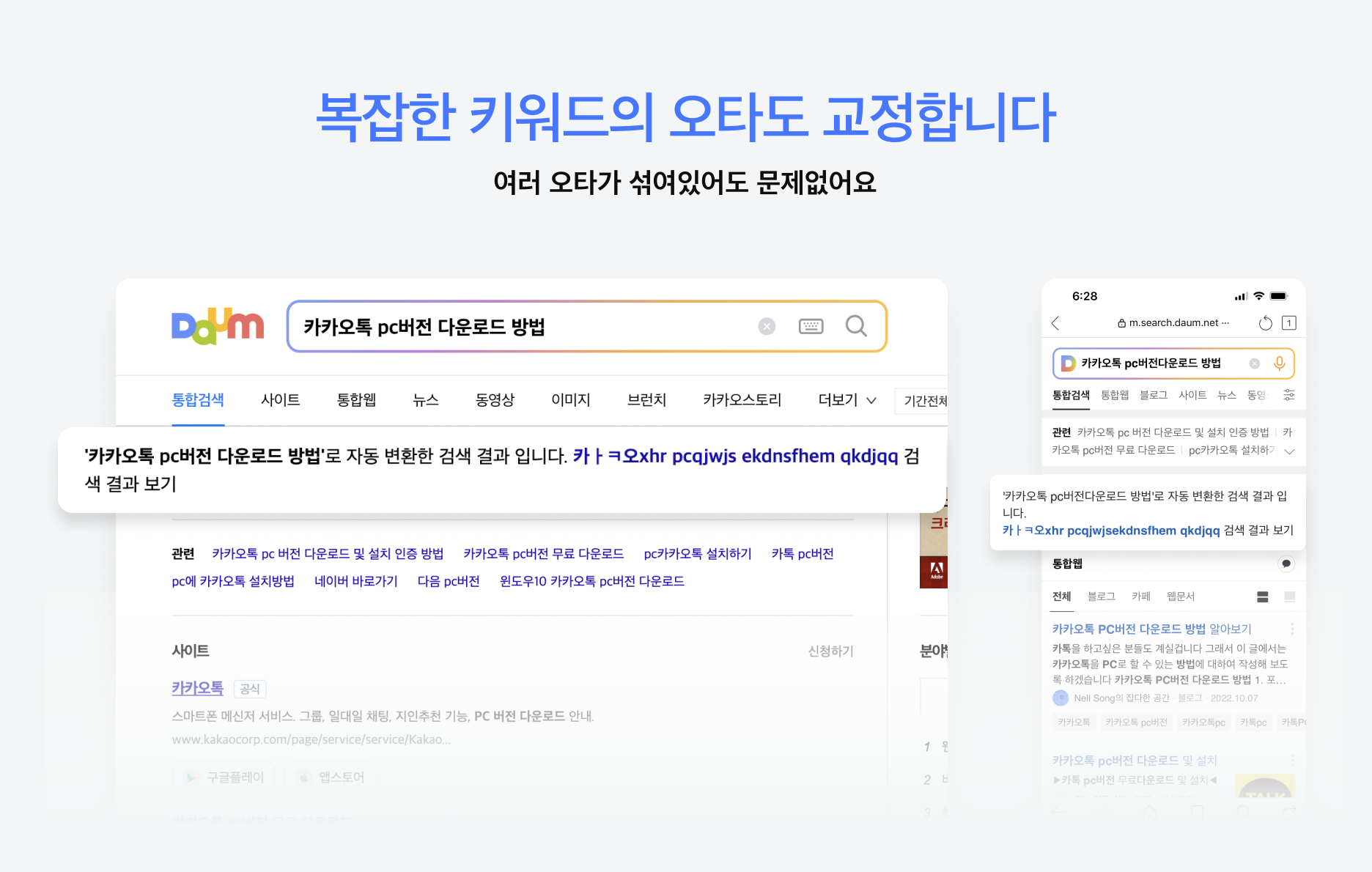Click the desktop search field with 카카오톡 pc버전 다운로드 방법
The image size is (1372, 872).
[x=586, y=326]
